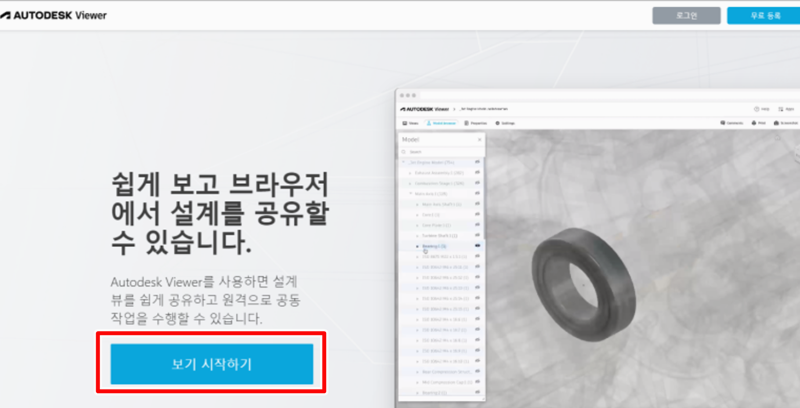Click the bearing ring 3D model in preview
This screenshot has height=408, width=800.
[583, 284]
